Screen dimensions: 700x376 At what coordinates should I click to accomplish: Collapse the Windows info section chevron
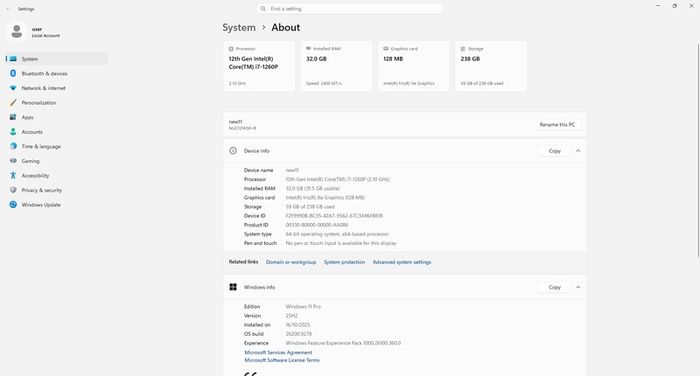pyautogui.click(x=578, y=287)
